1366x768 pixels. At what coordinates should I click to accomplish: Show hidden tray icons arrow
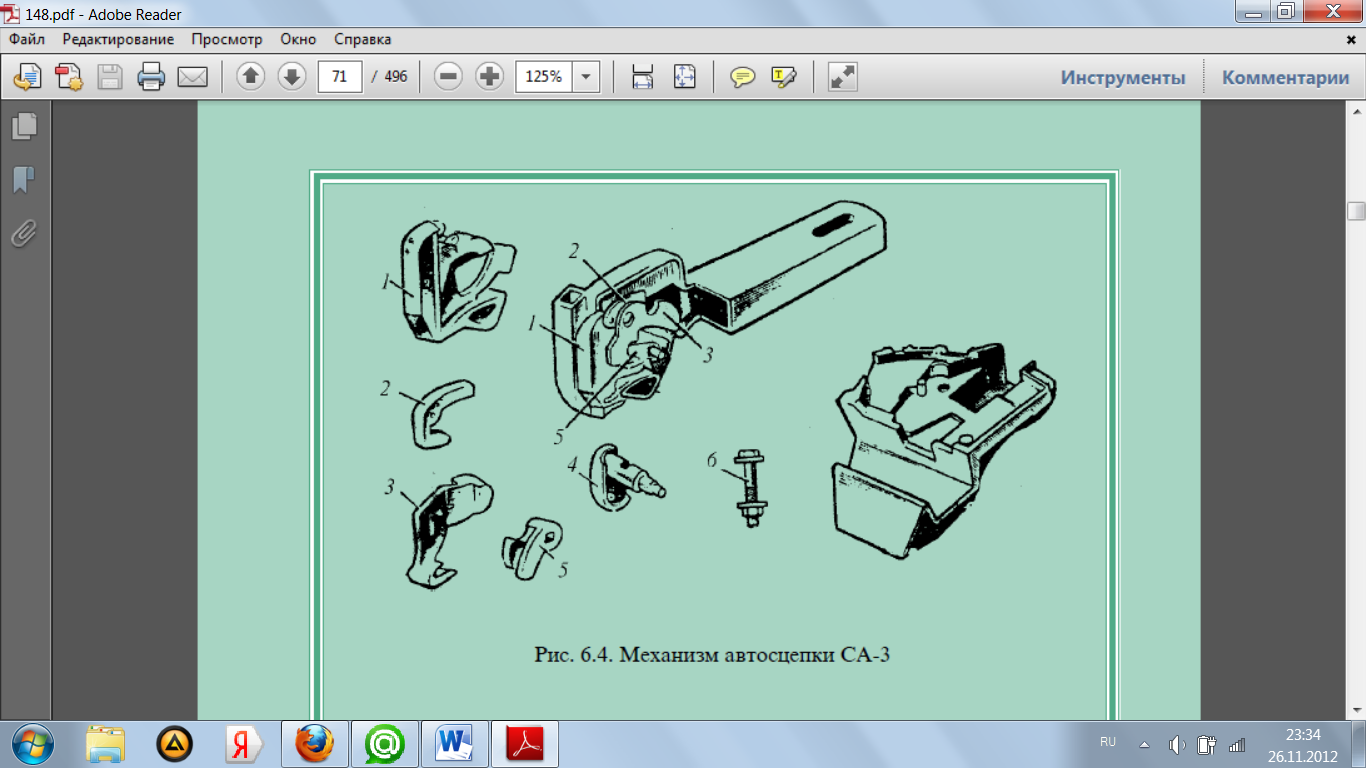[1144, 745]
